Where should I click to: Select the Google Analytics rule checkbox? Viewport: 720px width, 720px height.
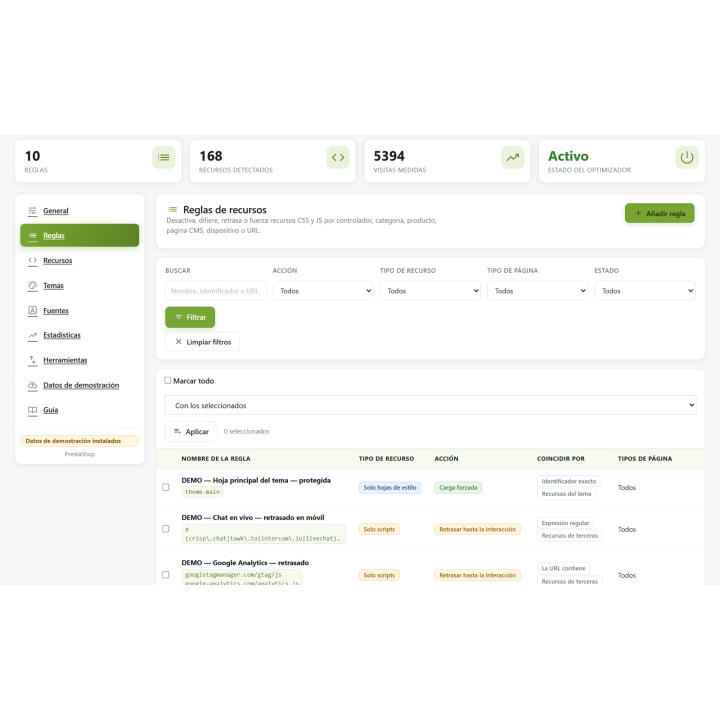pos(166,575)
